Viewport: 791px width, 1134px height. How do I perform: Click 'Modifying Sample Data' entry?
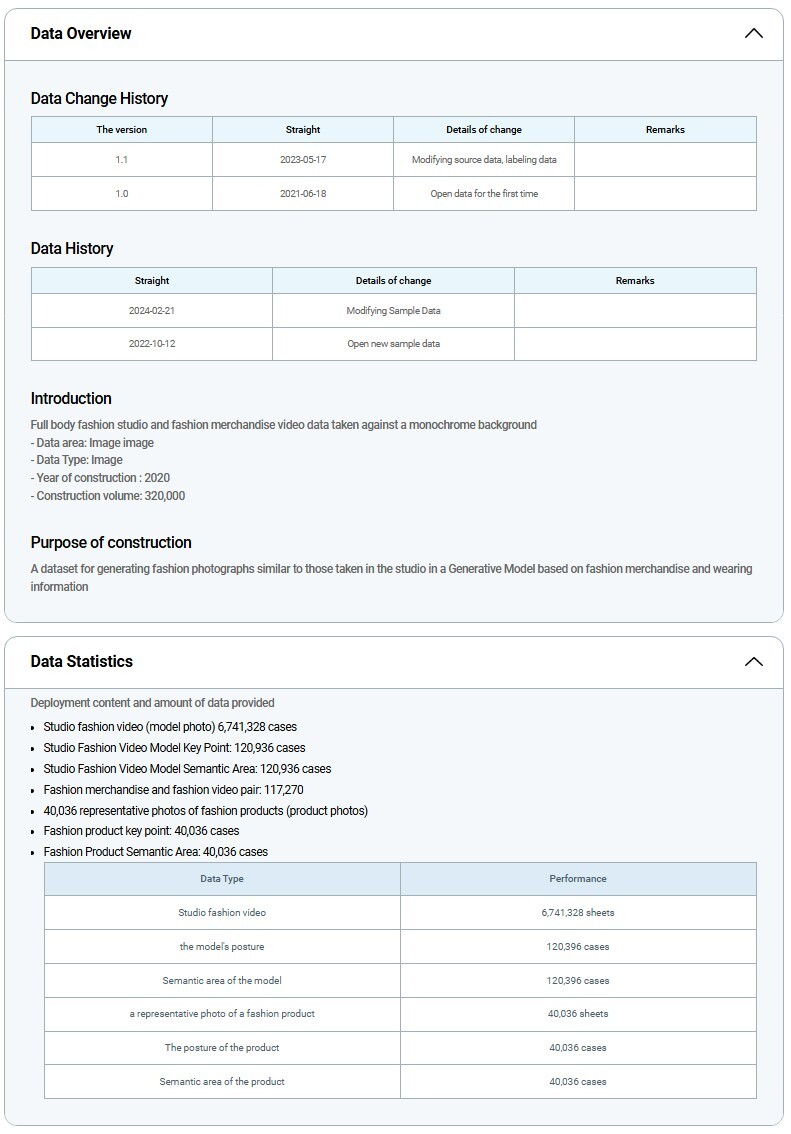coord(393,310)
